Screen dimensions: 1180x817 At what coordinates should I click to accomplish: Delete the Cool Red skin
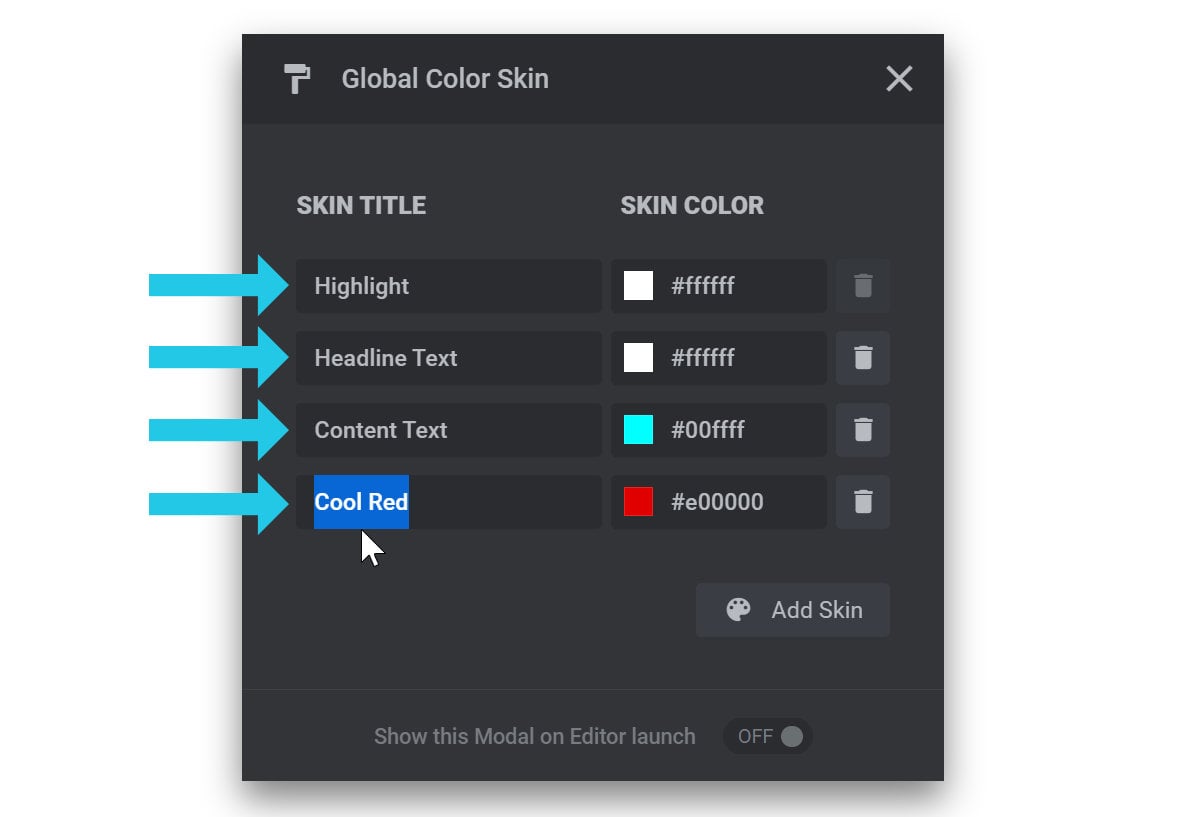(863, 502)
